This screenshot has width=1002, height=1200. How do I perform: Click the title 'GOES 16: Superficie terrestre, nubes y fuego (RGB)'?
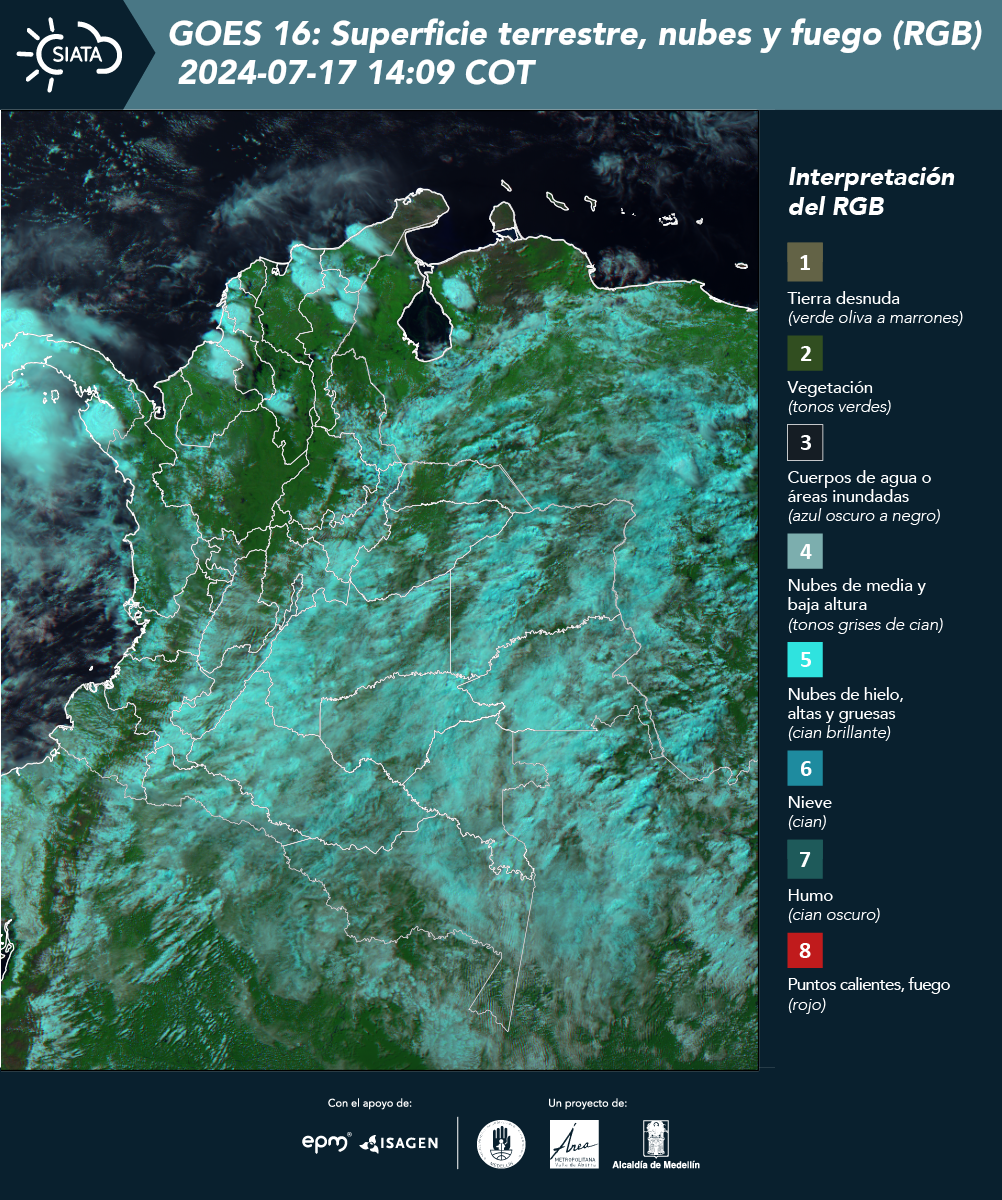point(575,35)
